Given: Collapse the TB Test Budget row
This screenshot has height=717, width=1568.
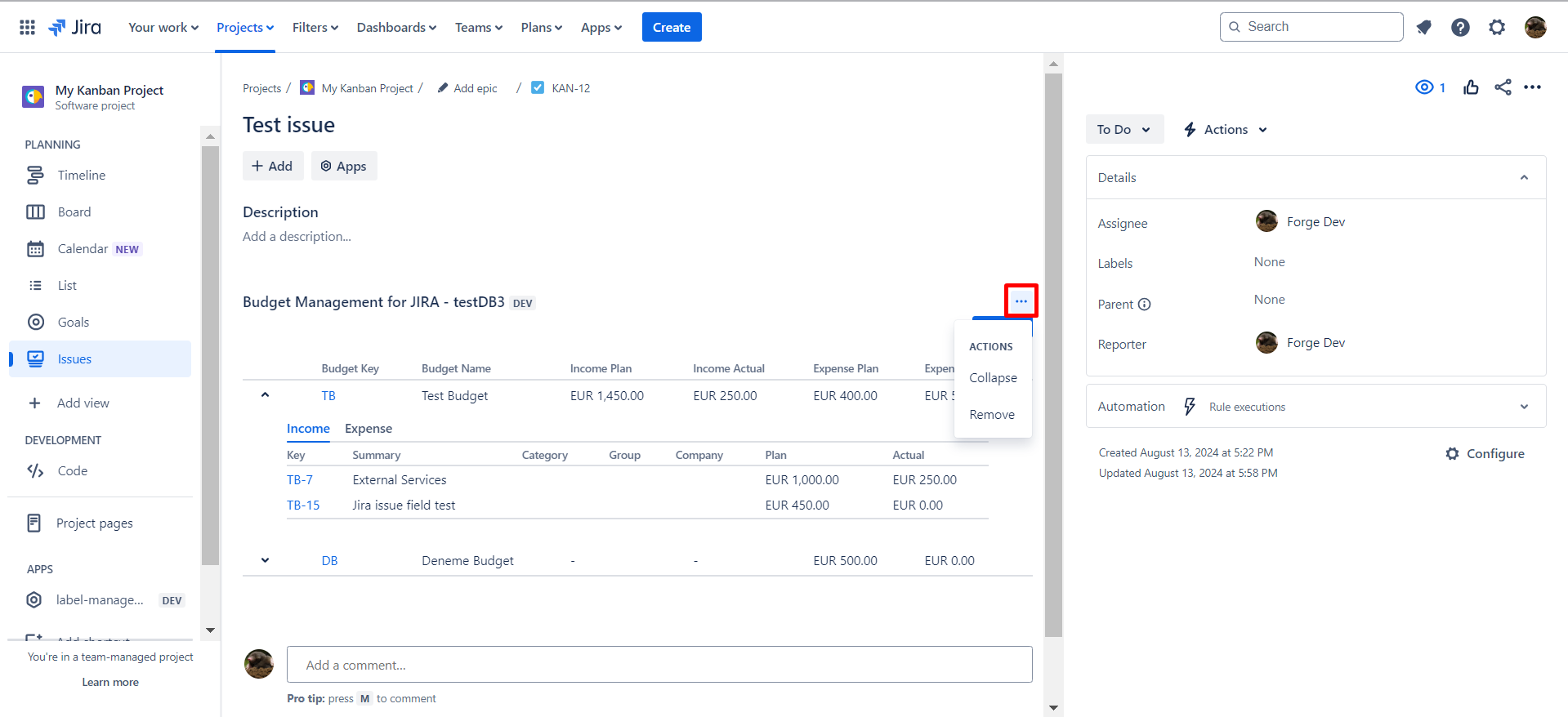Looking at the screenshot, I should coord(265,395).
